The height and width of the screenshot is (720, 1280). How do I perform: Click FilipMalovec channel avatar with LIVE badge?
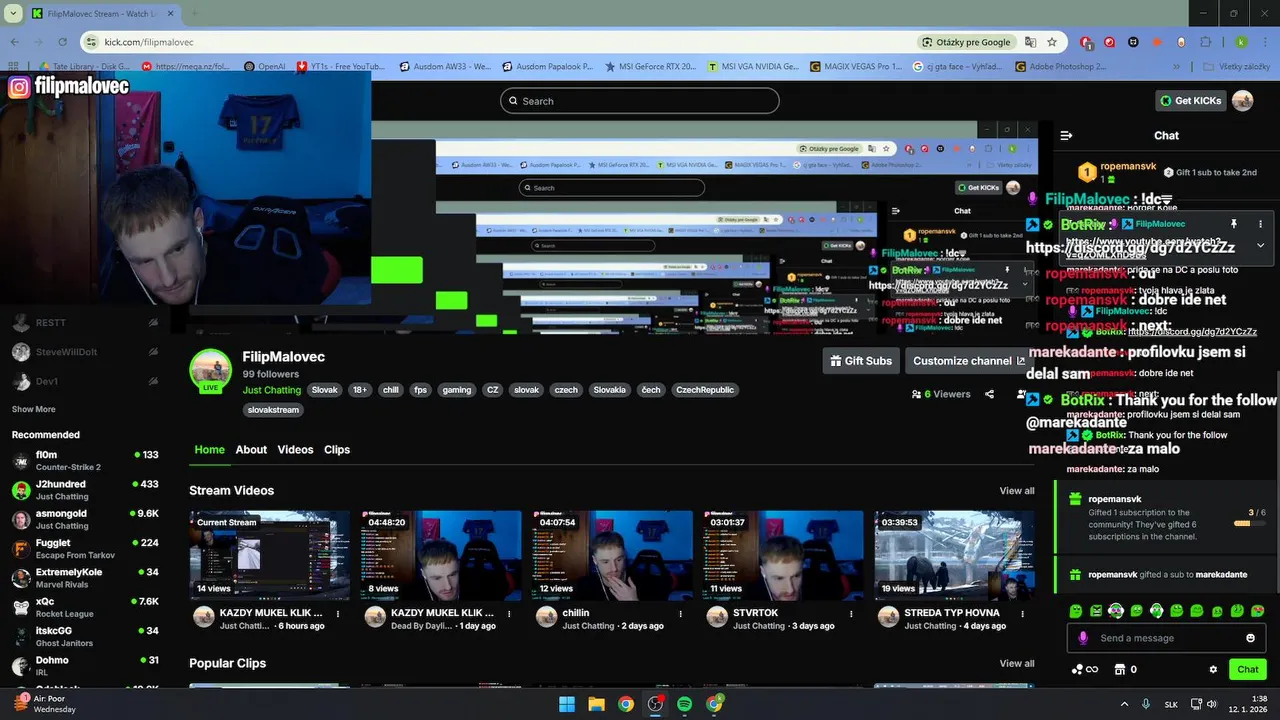pos(210,371)
